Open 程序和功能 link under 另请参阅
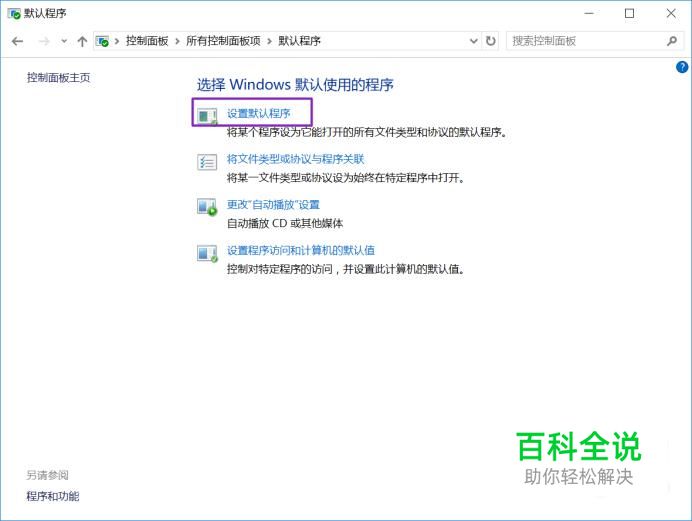The width and height of the screenshot is (692, 521). [x=53, y=496]
